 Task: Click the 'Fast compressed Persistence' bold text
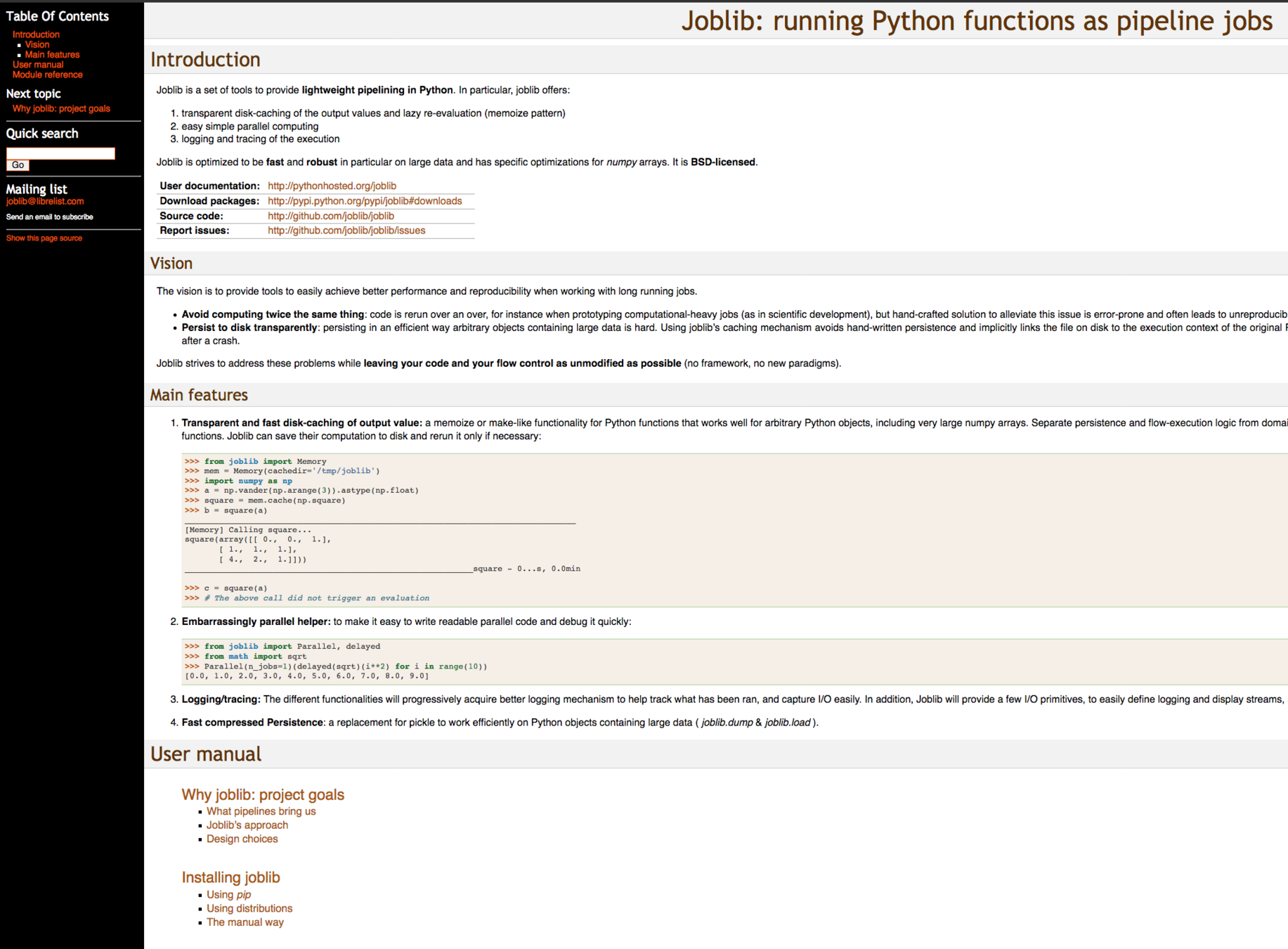(252, 723)
